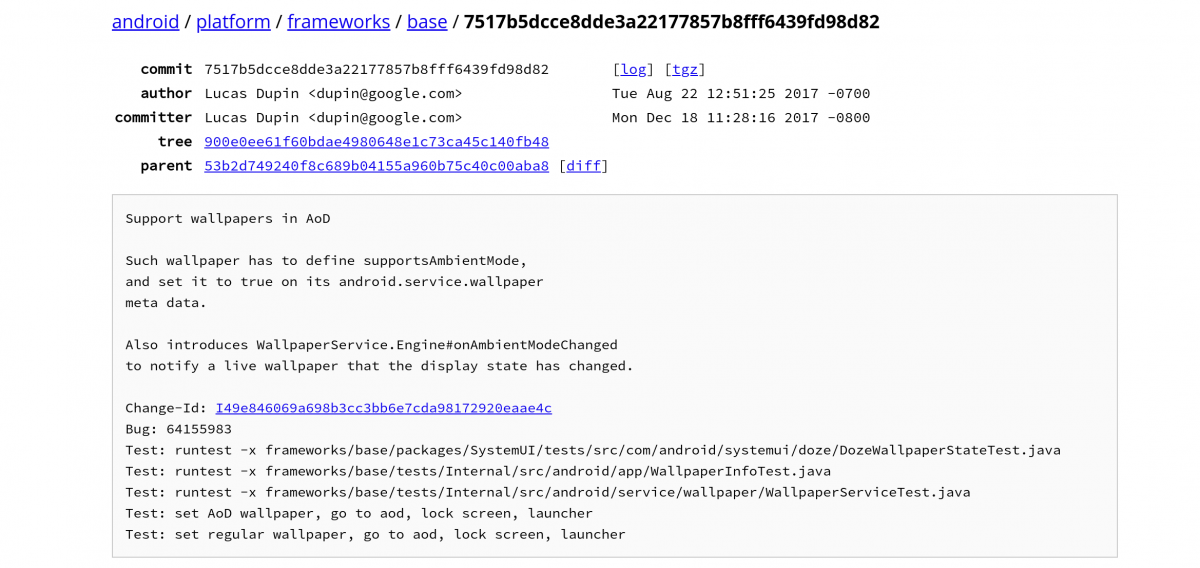The image size is (1200, 568).
Task: Click the DozeWallpaperStateTest.java test line
Action: click(x=592, y=450)
